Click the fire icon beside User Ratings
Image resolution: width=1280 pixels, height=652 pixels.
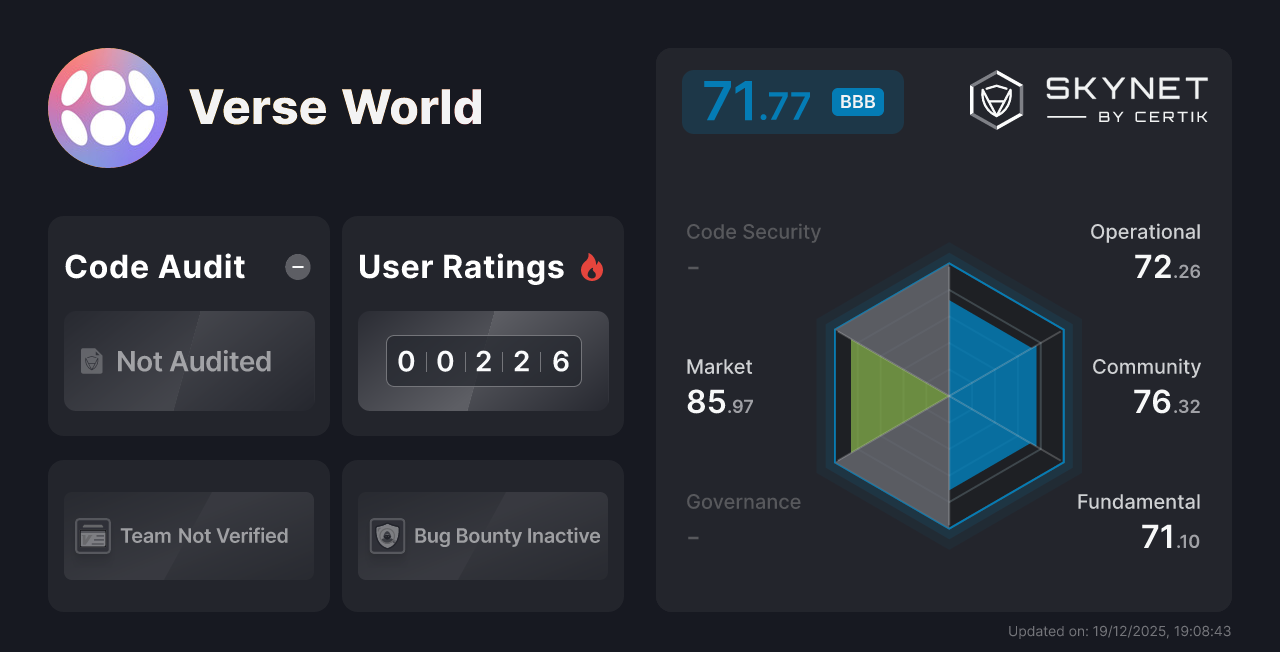tap(592, 266)
